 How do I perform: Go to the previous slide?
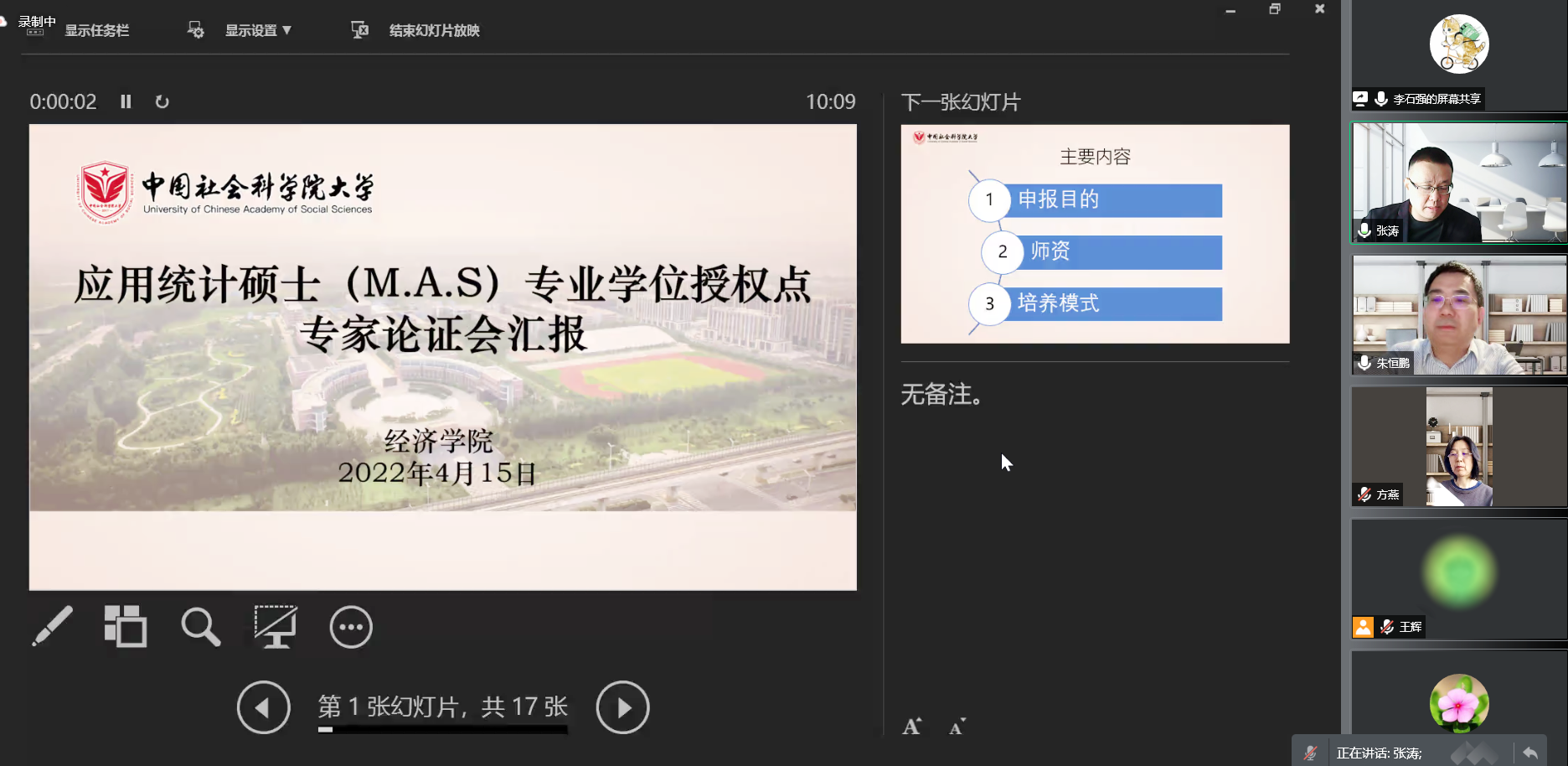(263, 707)
